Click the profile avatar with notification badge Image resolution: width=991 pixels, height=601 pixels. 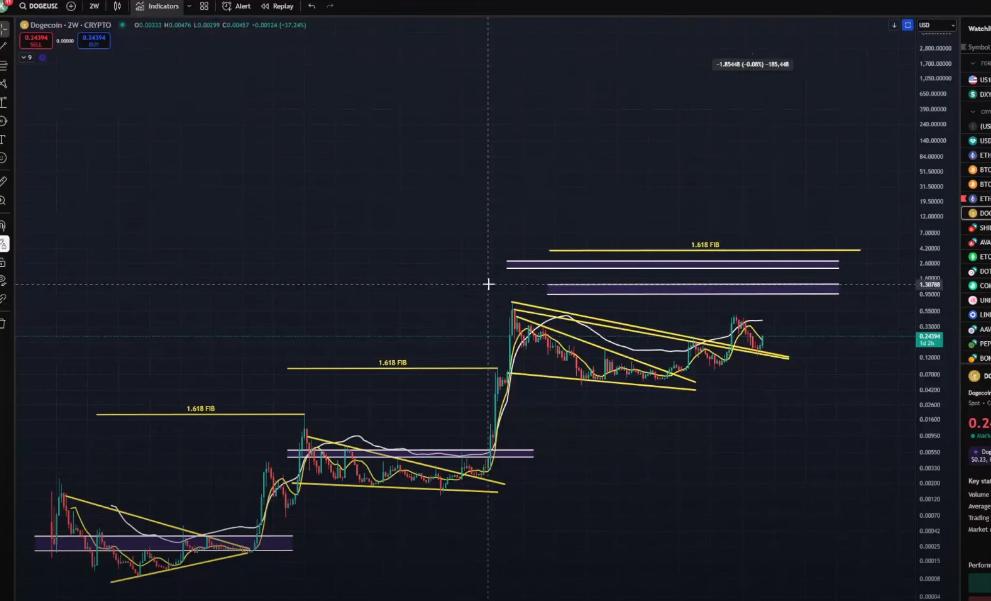[4, 5]
